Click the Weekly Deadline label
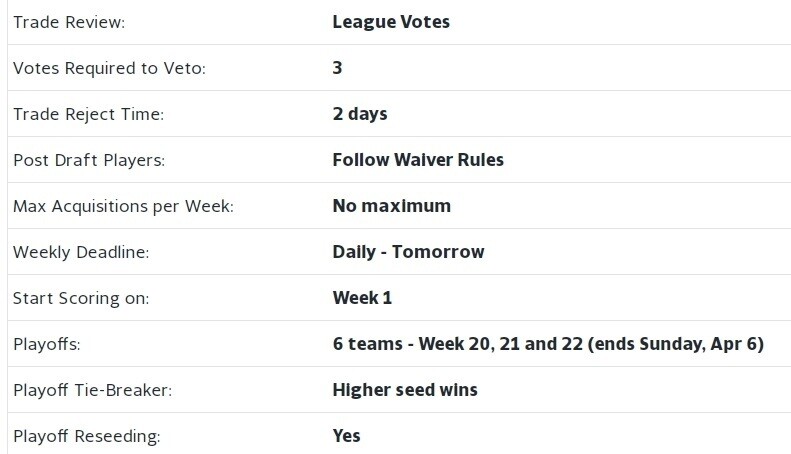Image resolution: width=791 pixels, height=454 pixels. pyautogui.click(x=81, y=252)
